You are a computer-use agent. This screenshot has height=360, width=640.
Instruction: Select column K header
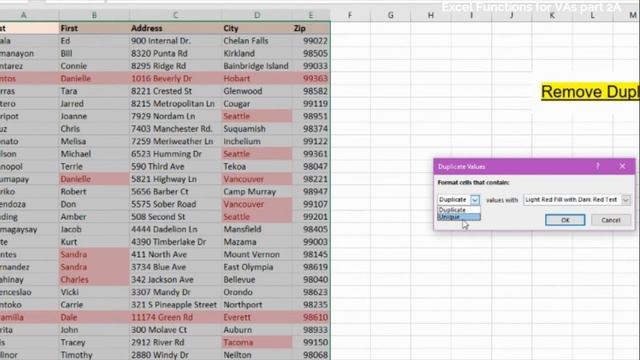552,15
